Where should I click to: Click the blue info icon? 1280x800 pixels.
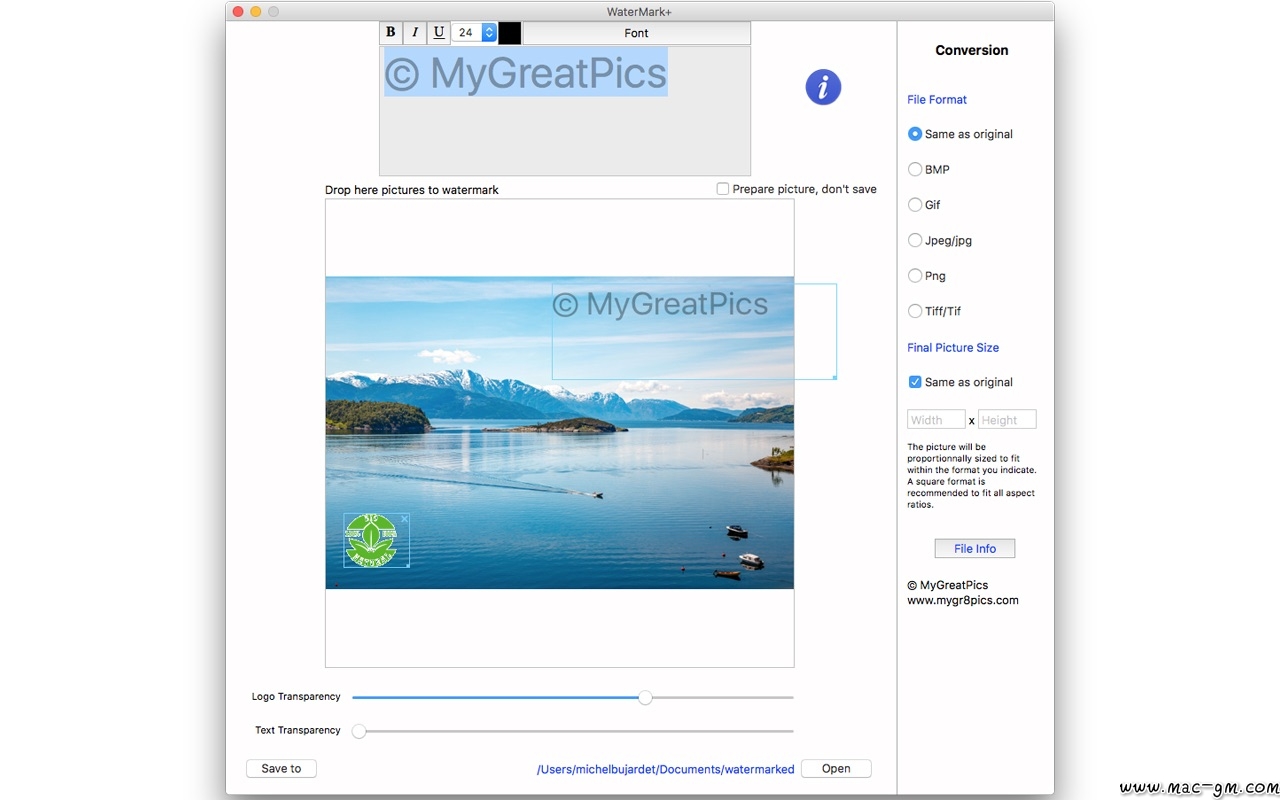coord(823,87)
